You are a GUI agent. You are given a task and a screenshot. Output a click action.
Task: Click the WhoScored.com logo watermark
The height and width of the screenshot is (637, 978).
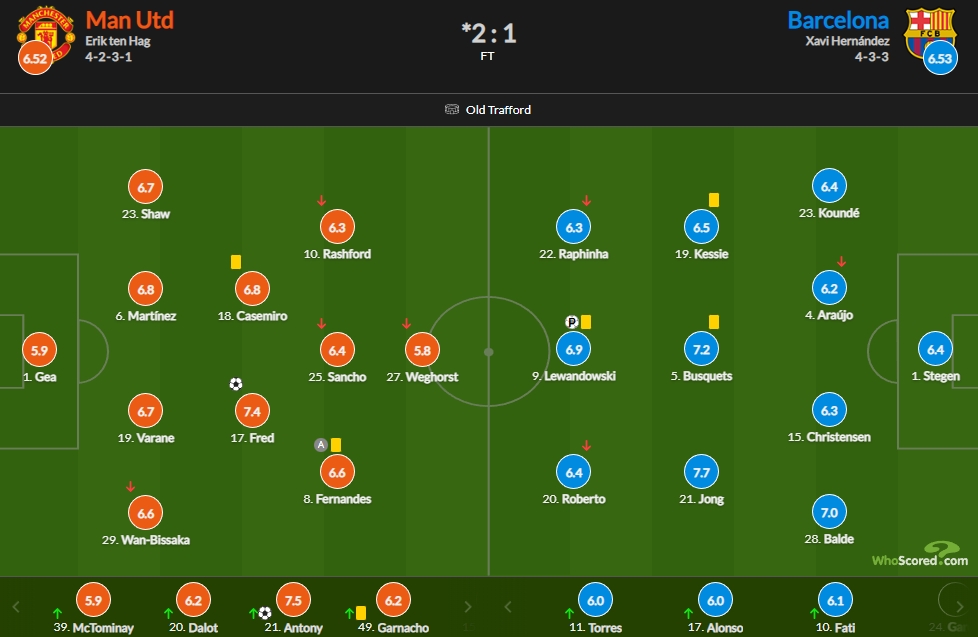click(x=920, y=554)
